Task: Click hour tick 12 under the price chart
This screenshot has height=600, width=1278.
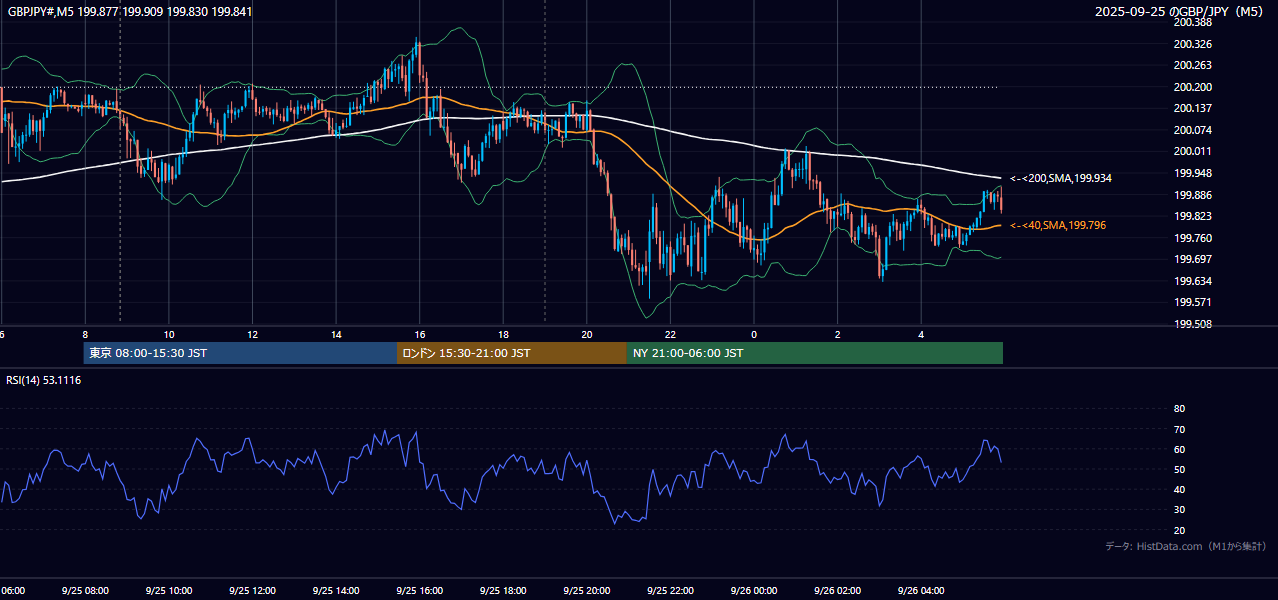Action: click(x=252, y=334)
